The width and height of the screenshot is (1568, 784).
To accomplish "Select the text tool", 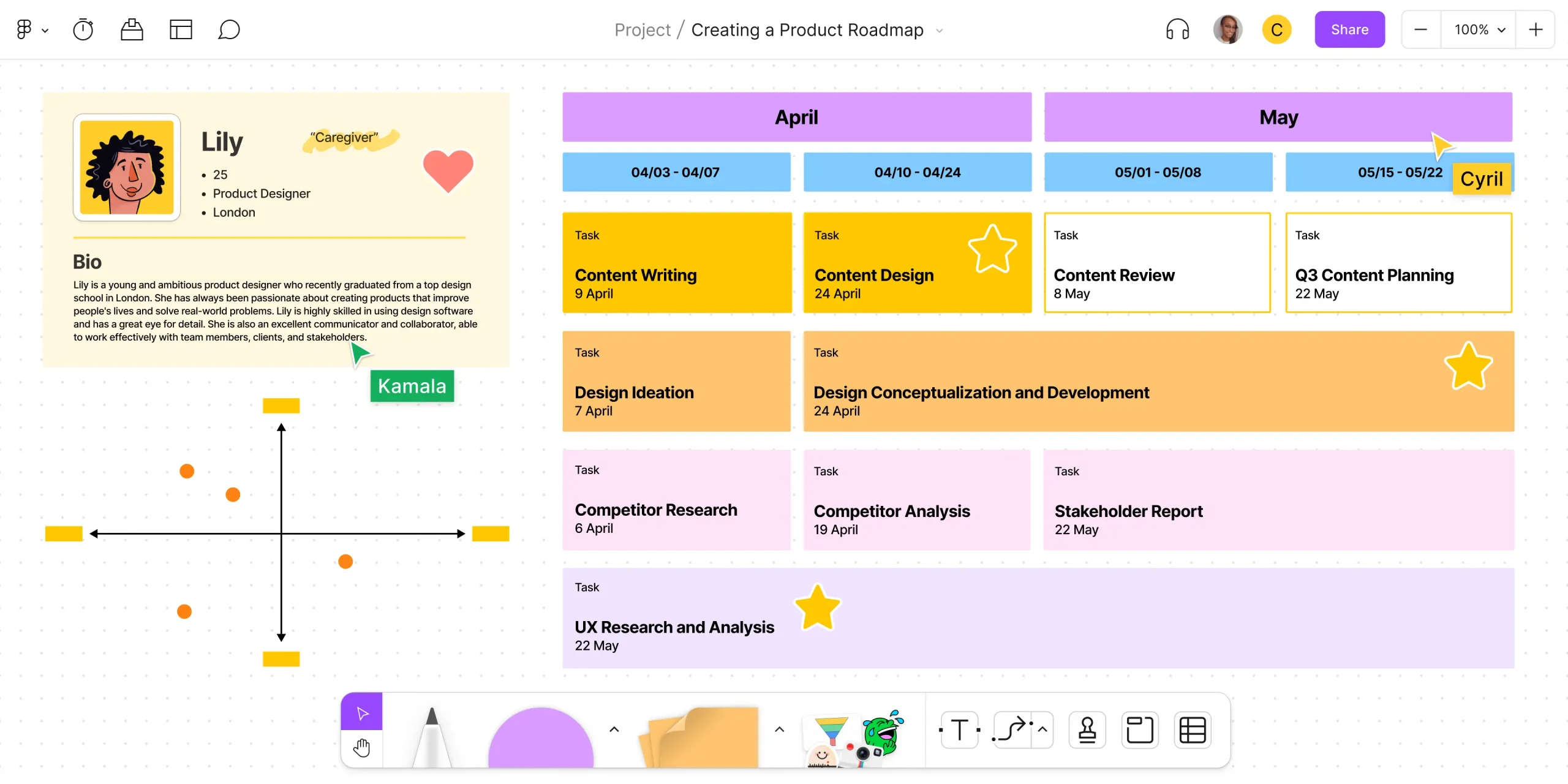I will (960, 729).
